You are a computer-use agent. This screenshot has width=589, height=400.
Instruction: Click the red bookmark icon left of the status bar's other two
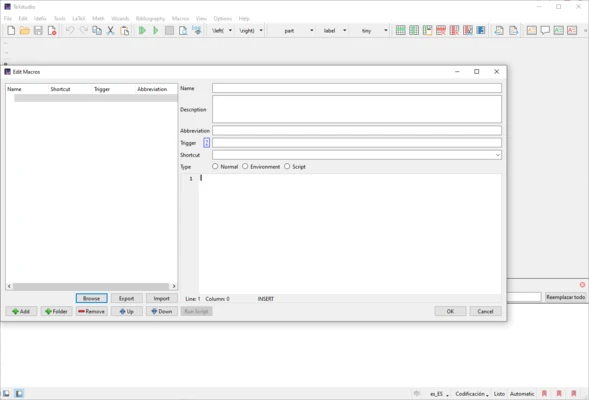click(544, 394)
